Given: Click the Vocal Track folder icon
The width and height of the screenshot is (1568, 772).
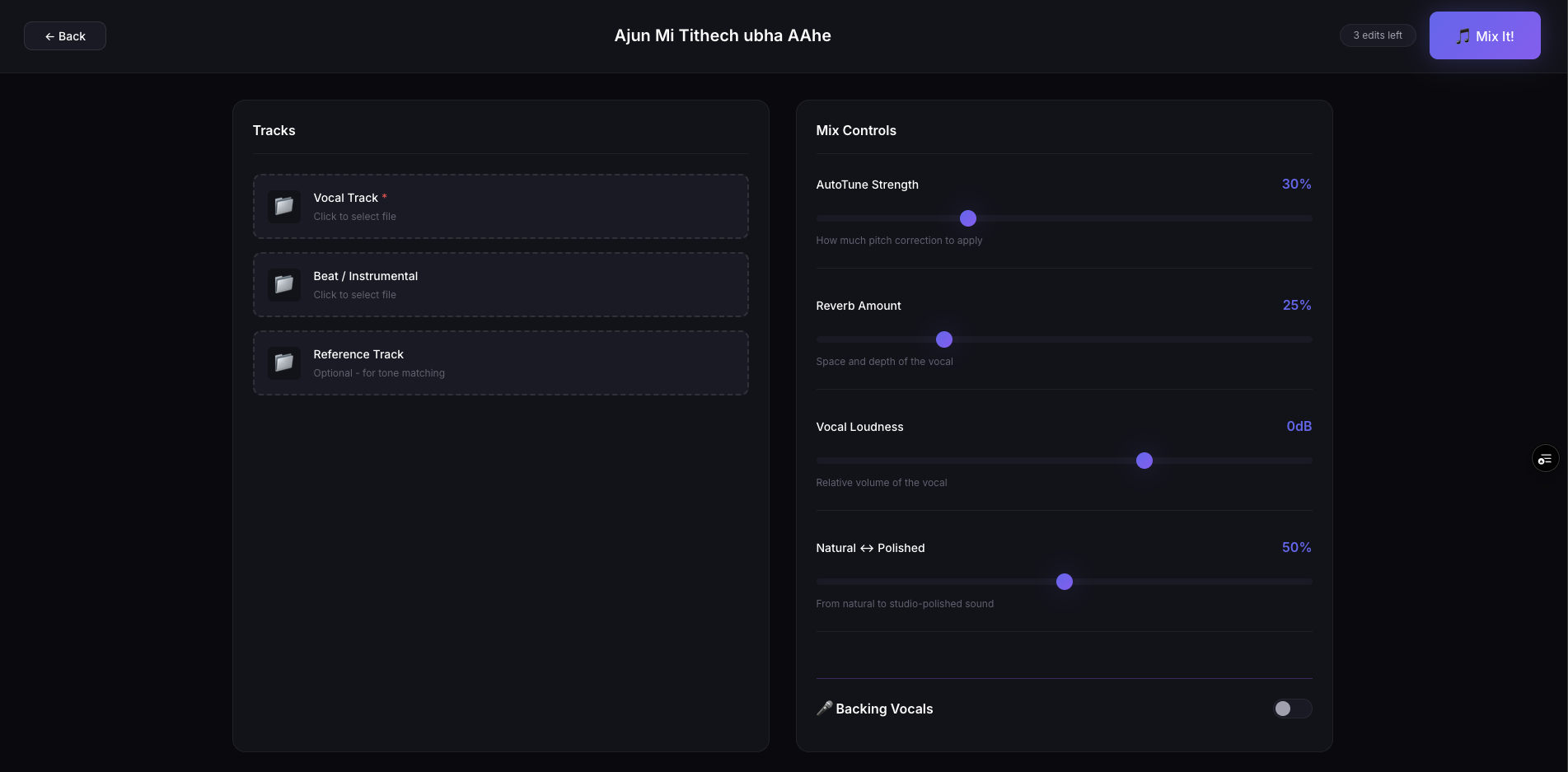Looking at the screenshot, I should 283,206.
